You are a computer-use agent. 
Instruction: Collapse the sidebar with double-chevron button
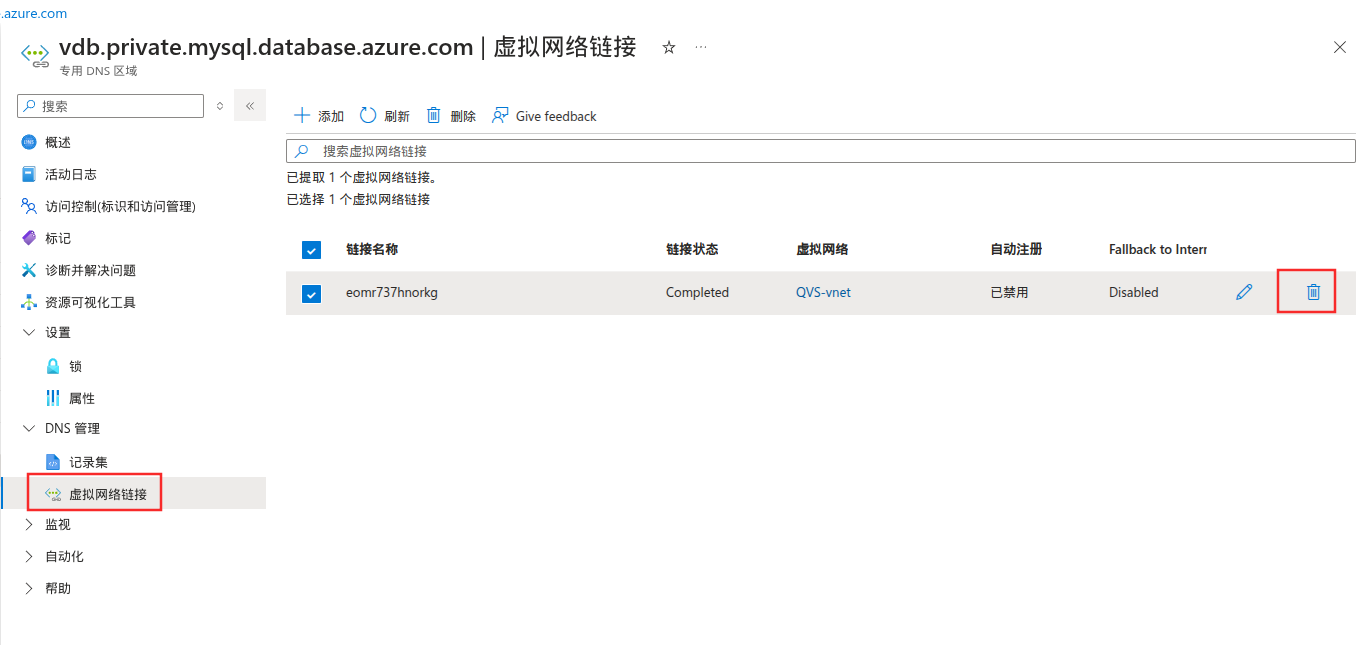click(x=250, y=105)
